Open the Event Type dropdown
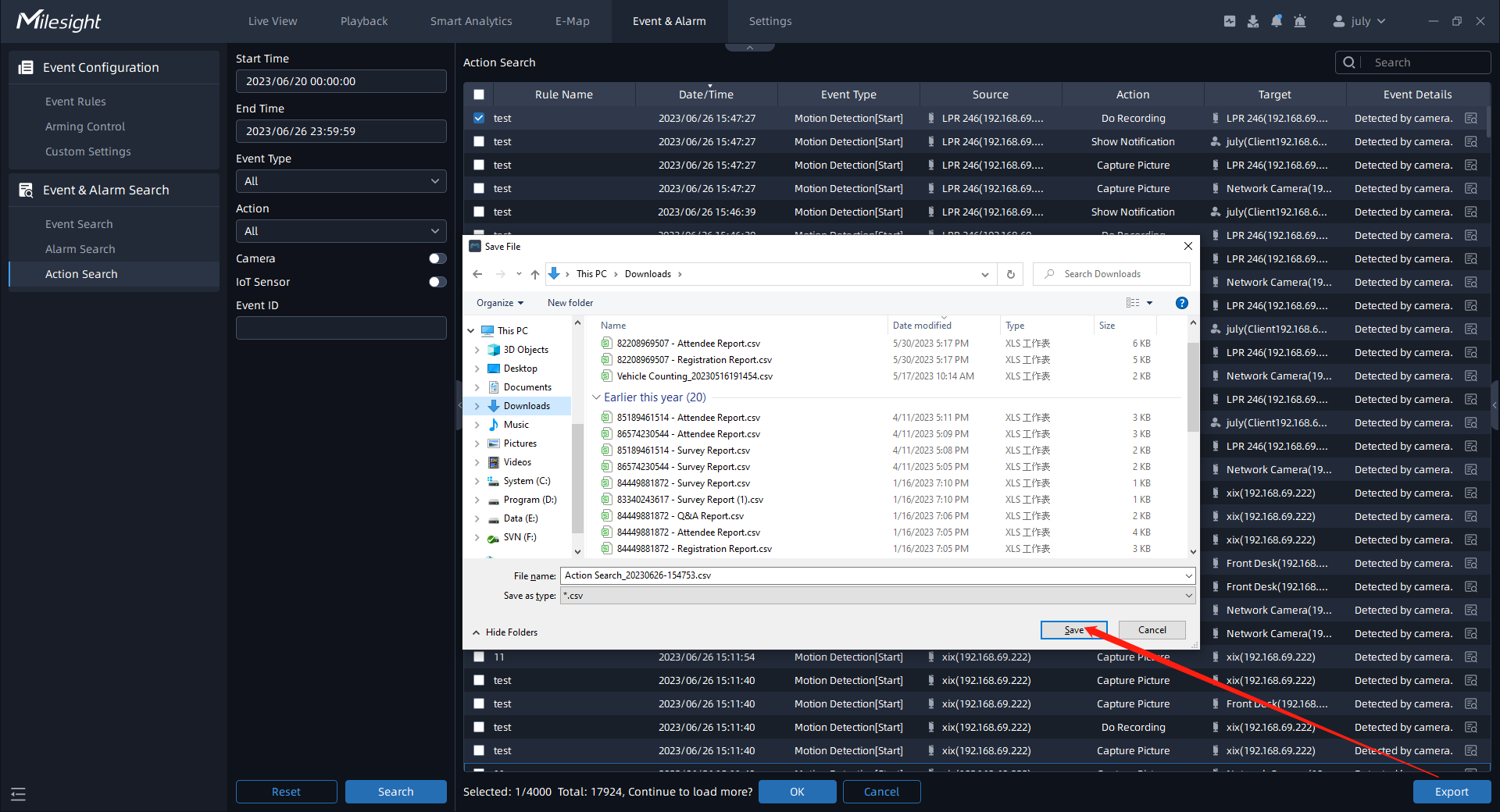This screenshot has width=1500, height=812. [x=341, y=181]
